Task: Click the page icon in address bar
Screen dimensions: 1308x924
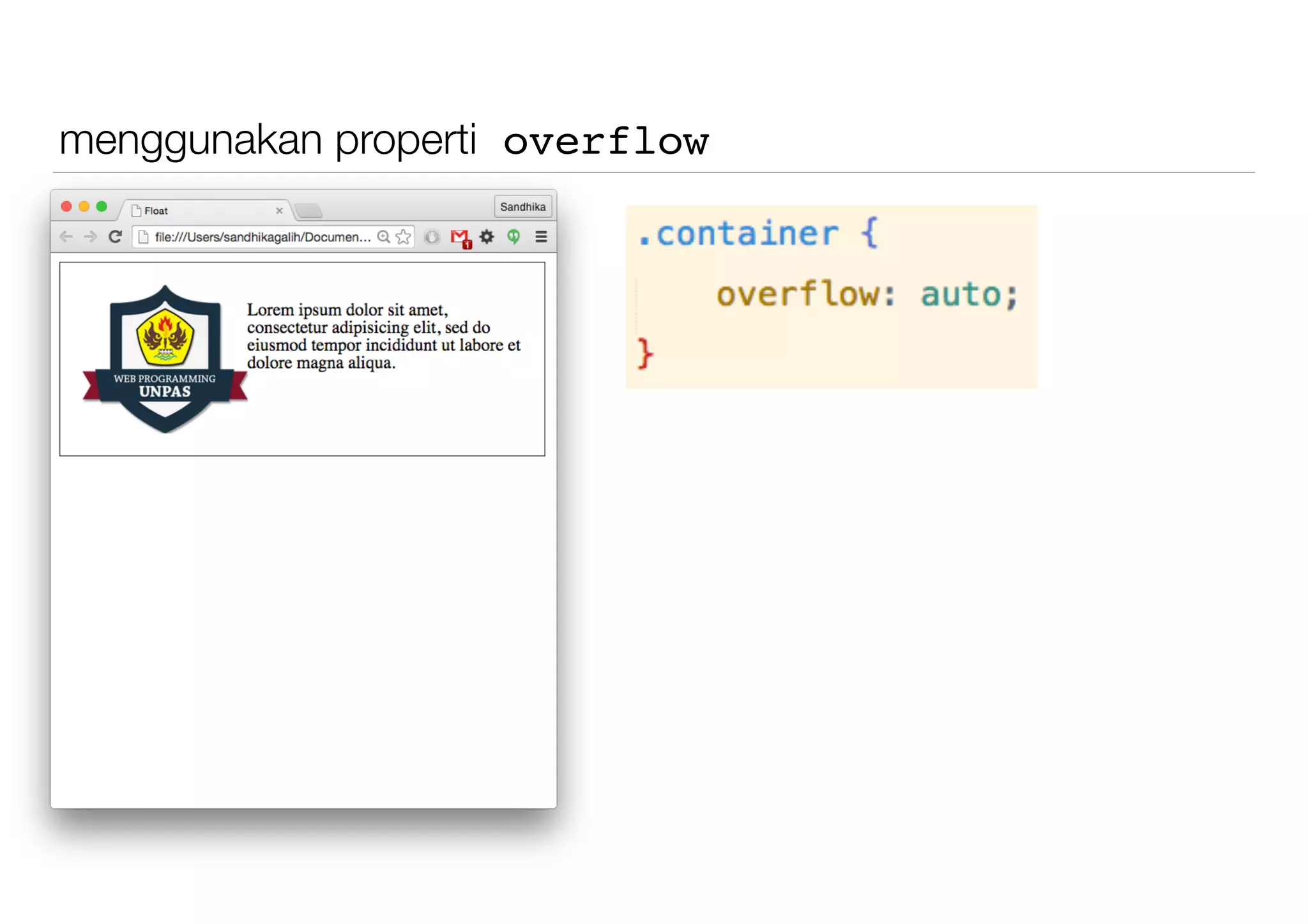Action: click(144, 237)
